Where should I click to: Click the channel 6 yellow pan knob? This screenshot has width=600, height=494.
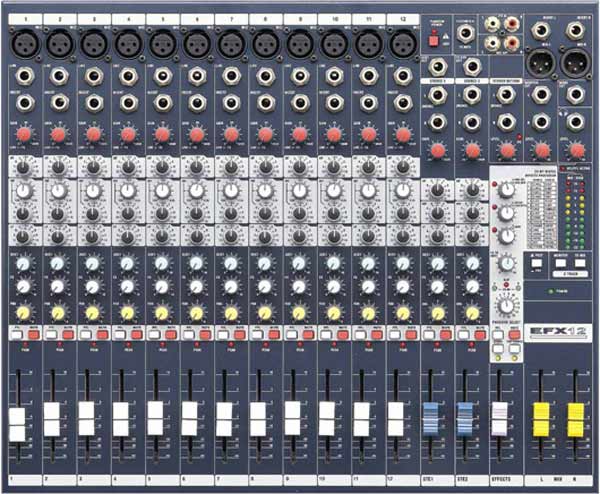tap(196, 313)
